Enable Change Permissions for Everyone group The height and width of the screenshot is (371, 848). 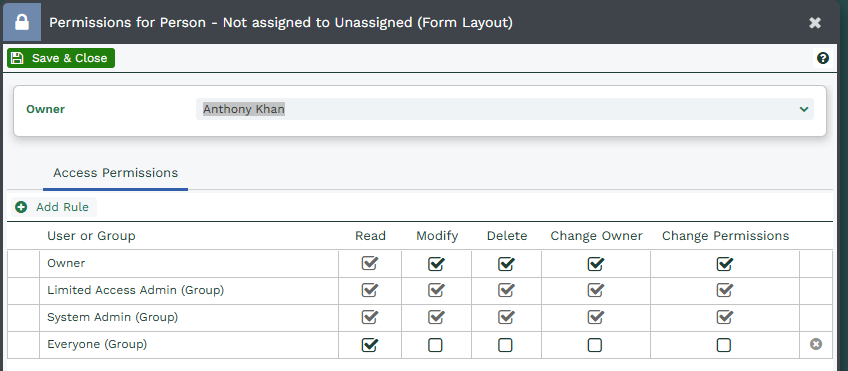(724, 345)
